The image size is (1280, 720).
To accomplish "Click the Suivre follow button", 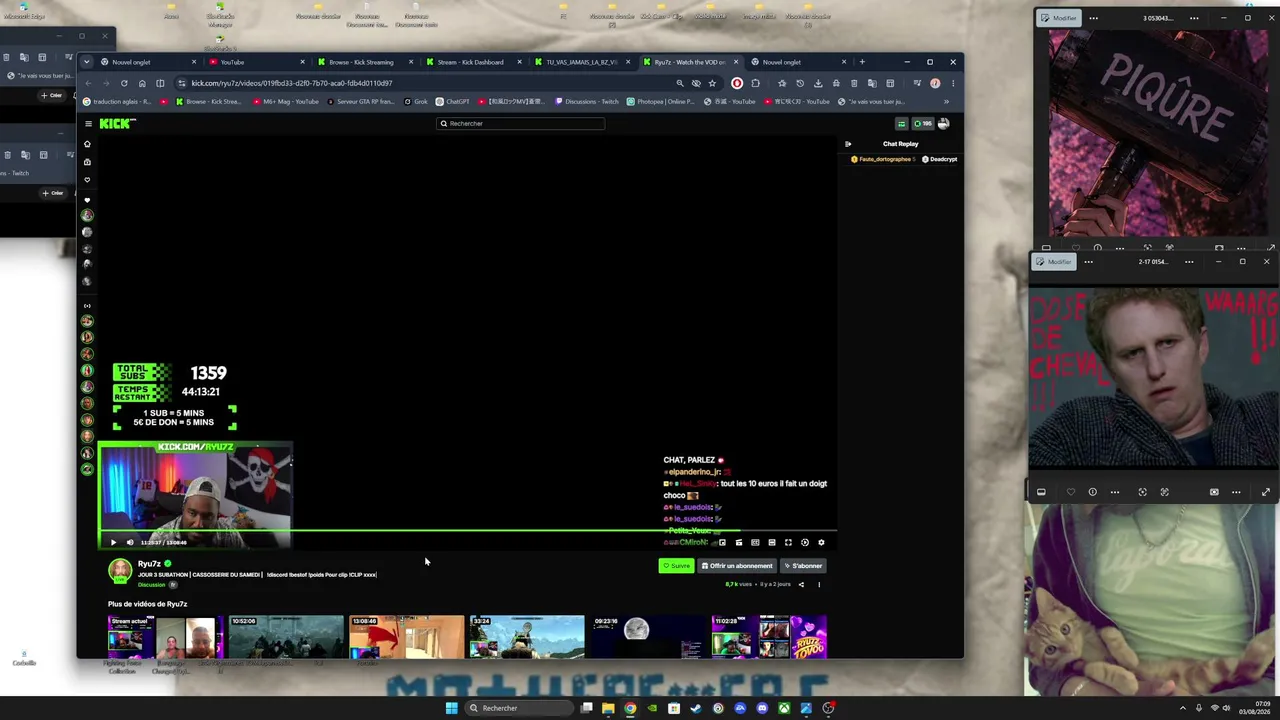I will pyautogui.click(x=676, y=566).
